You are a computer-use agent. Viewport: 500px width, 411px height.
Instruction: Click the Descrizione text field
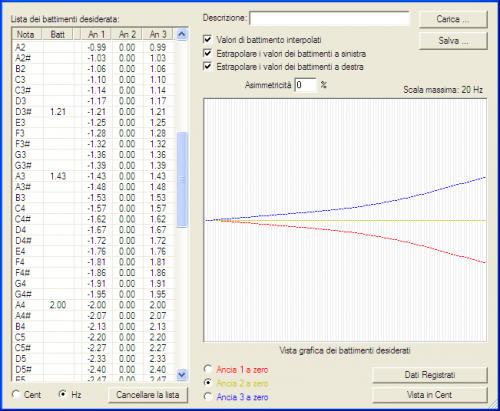329,18
